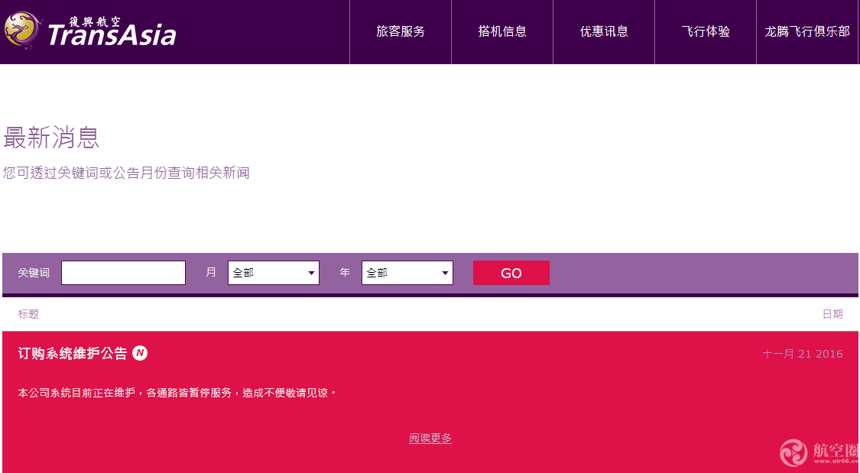The image size is (860, 473).
Task: Open the 旅客服务 menu
Action: [400, 32]
